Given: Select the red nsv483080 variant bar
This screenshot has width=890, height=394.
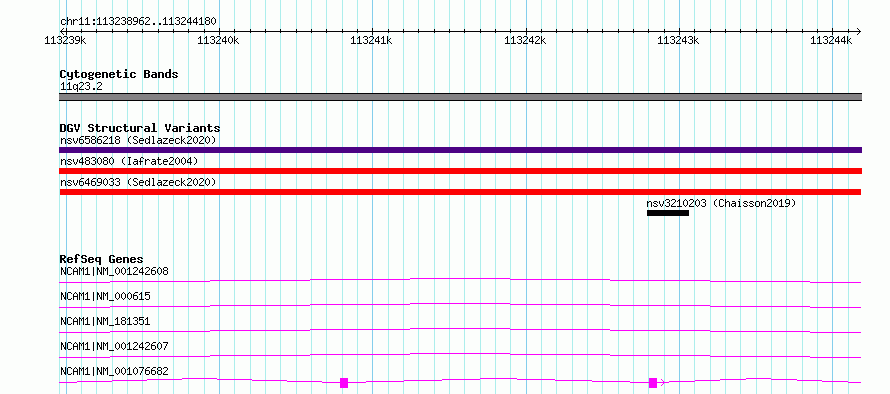Looking at the screenshot, I should 460,171.
